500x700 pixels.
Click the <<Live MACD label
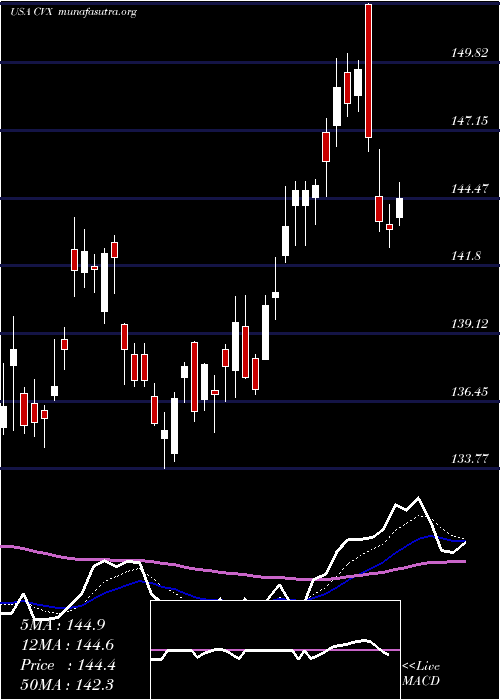(x=421, y=674)
